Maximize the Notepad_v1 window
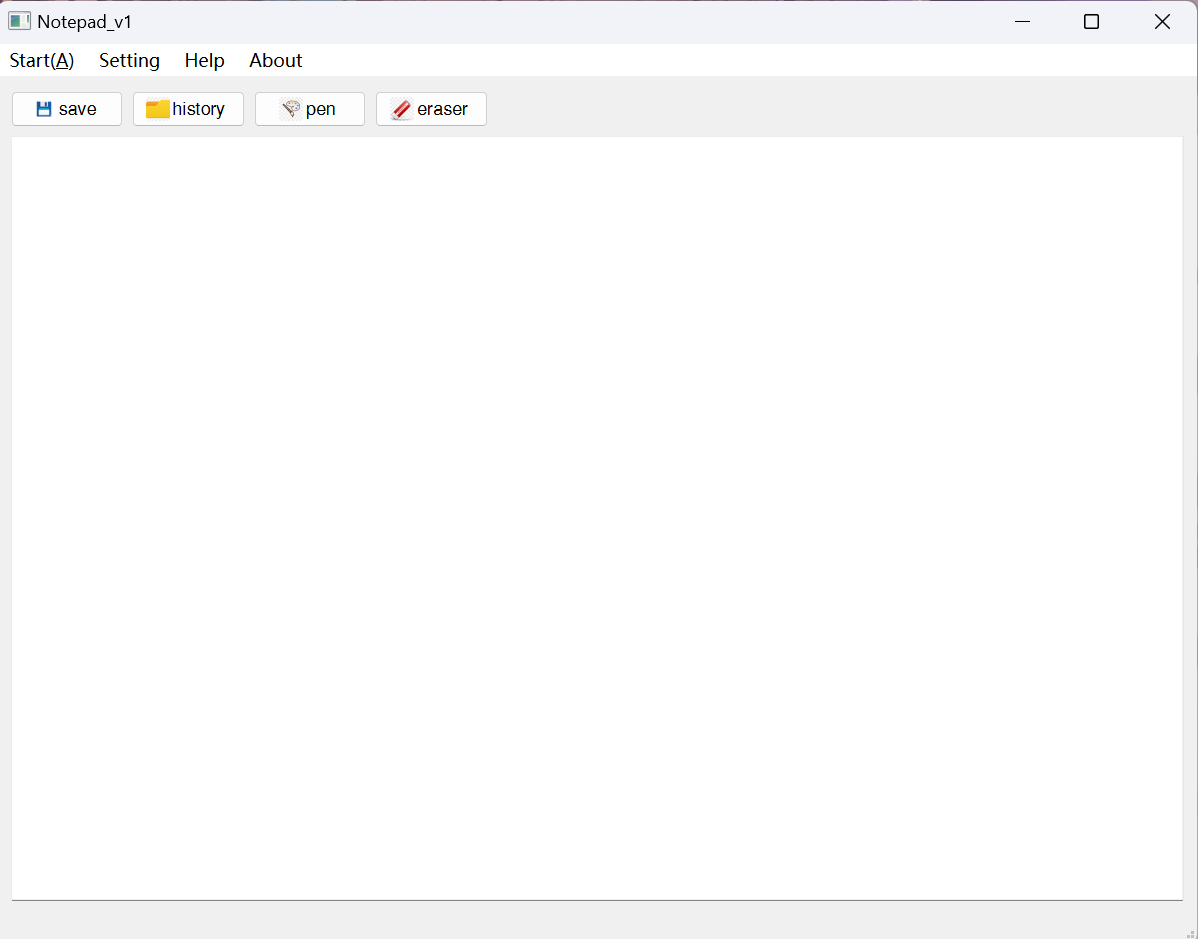Screen dimensions: 1198x939 (1091, 22)
